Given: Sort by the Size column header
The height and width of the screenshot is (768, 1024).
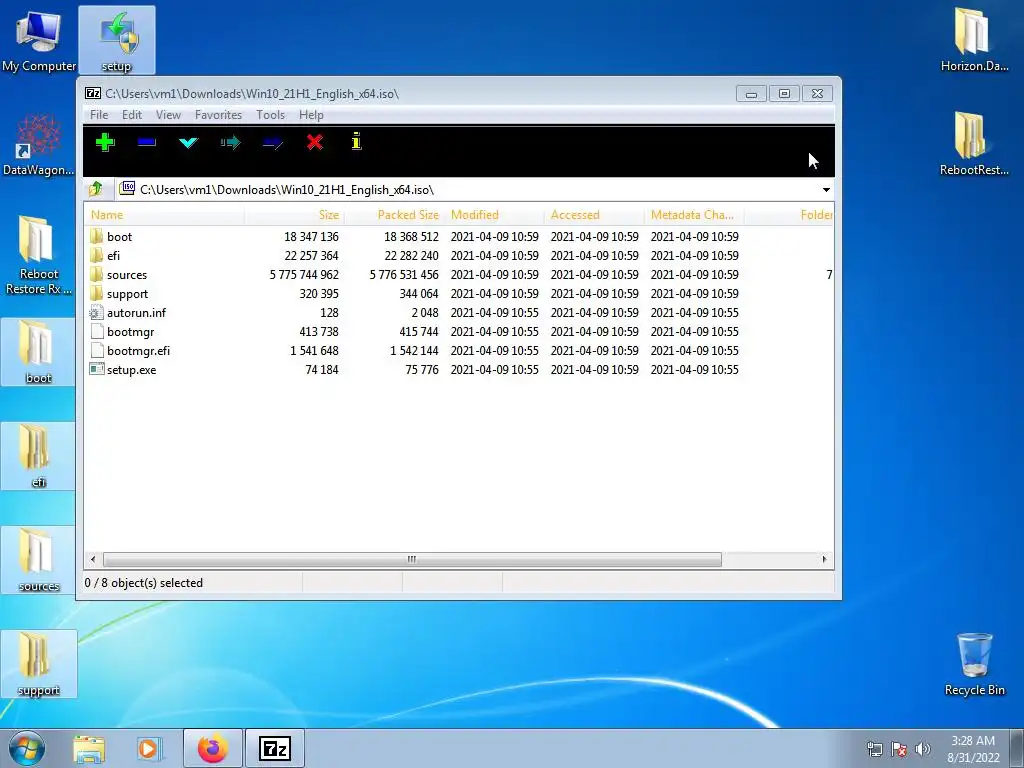Looking at the screenshot, I should pos(295,215).
